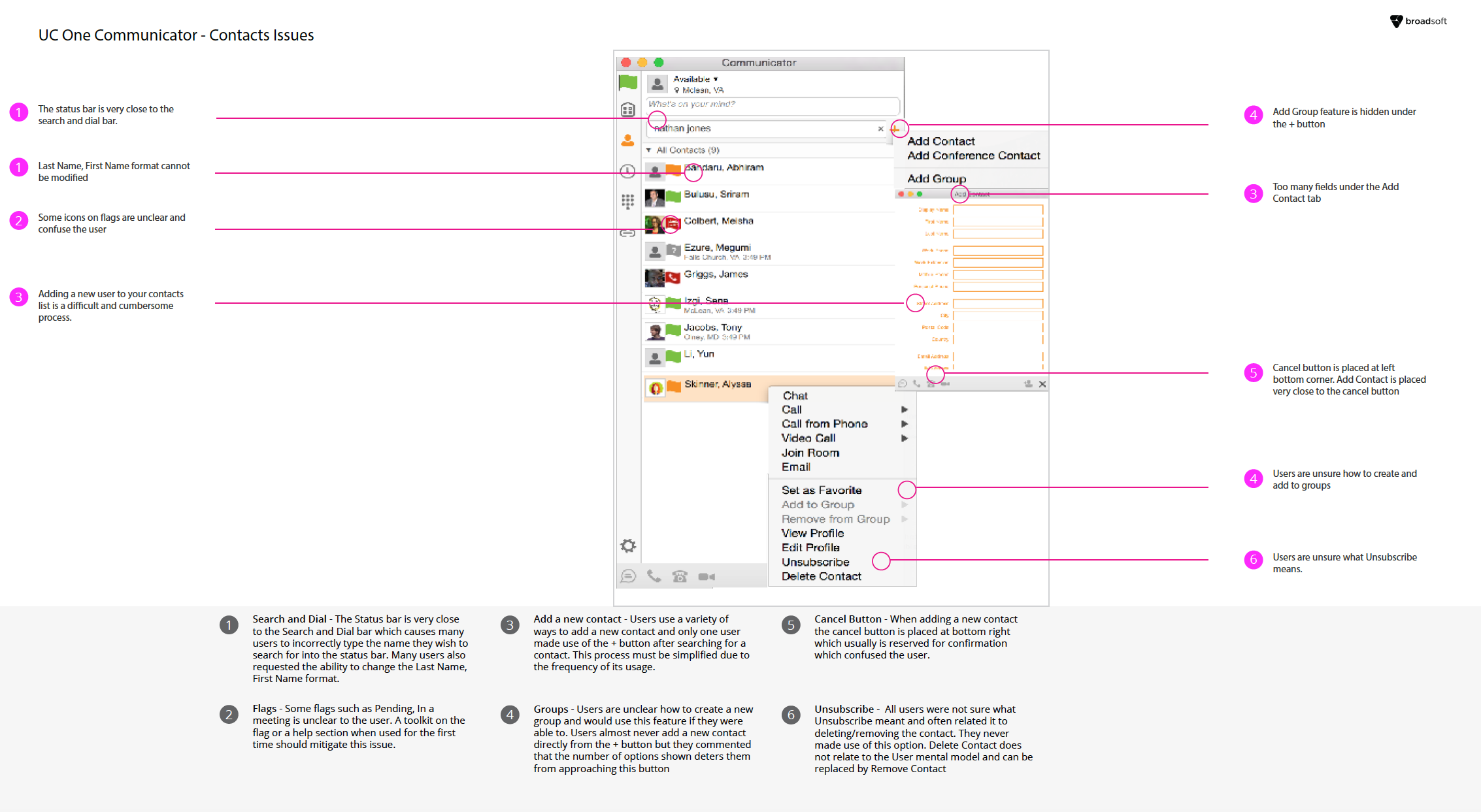This screenshot has width=1481, height=812.
Task: Click Ezure, Megumi's gray pending flag
Action: click(673, 250)
